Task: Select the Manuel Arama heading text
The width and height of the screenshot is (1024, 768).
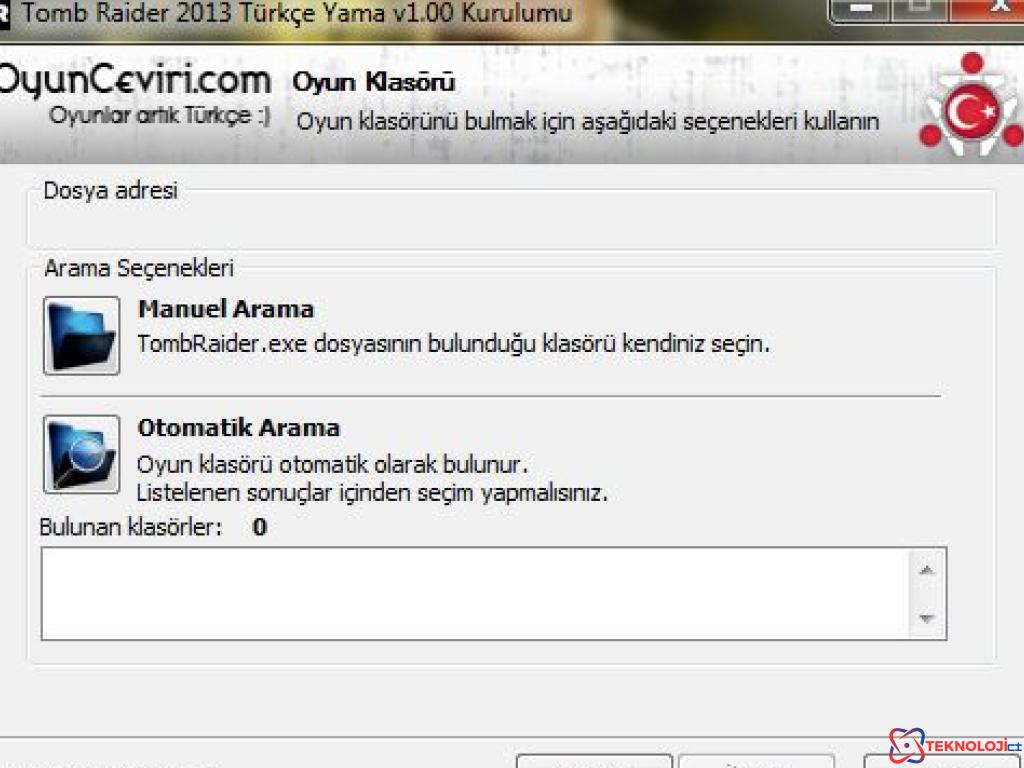Action: pyautogui.click(x=226, y=309)
